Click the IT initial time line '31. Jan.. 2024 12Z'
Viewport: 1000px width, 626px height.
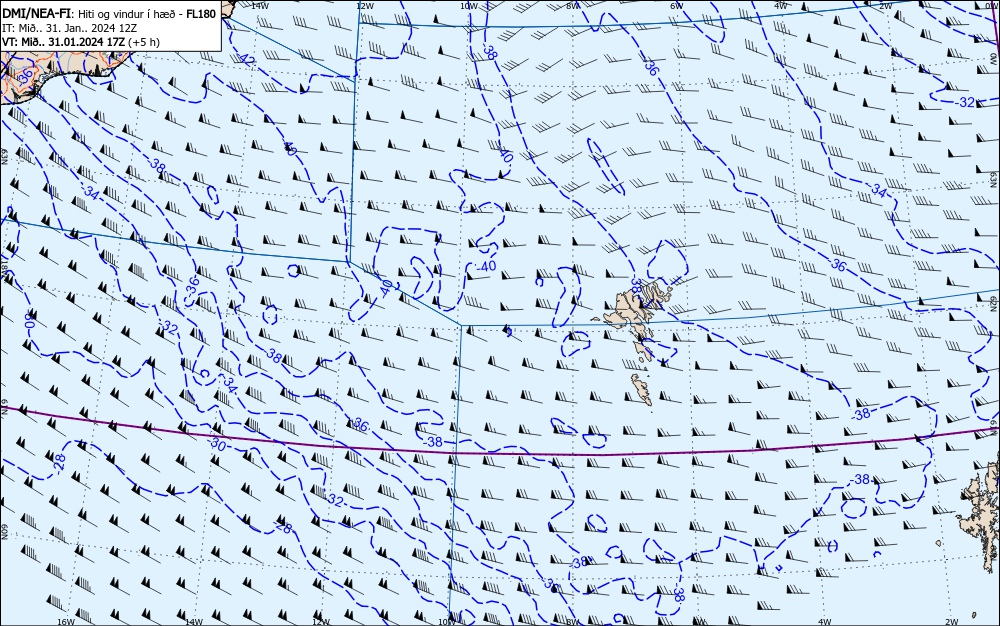[91, 28]
